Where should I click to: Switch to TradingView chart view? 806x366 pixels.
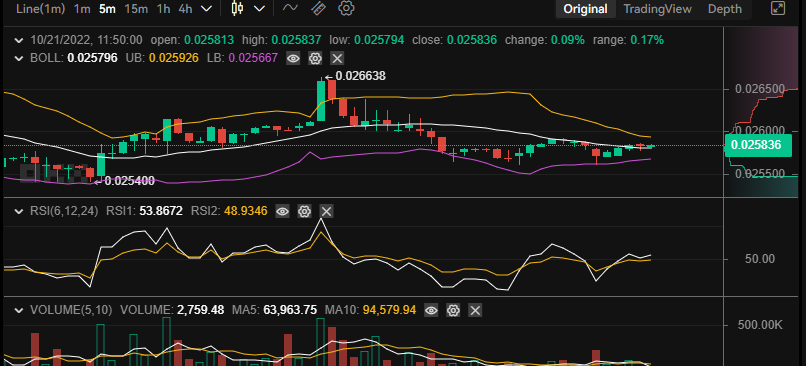coord(657,9)
